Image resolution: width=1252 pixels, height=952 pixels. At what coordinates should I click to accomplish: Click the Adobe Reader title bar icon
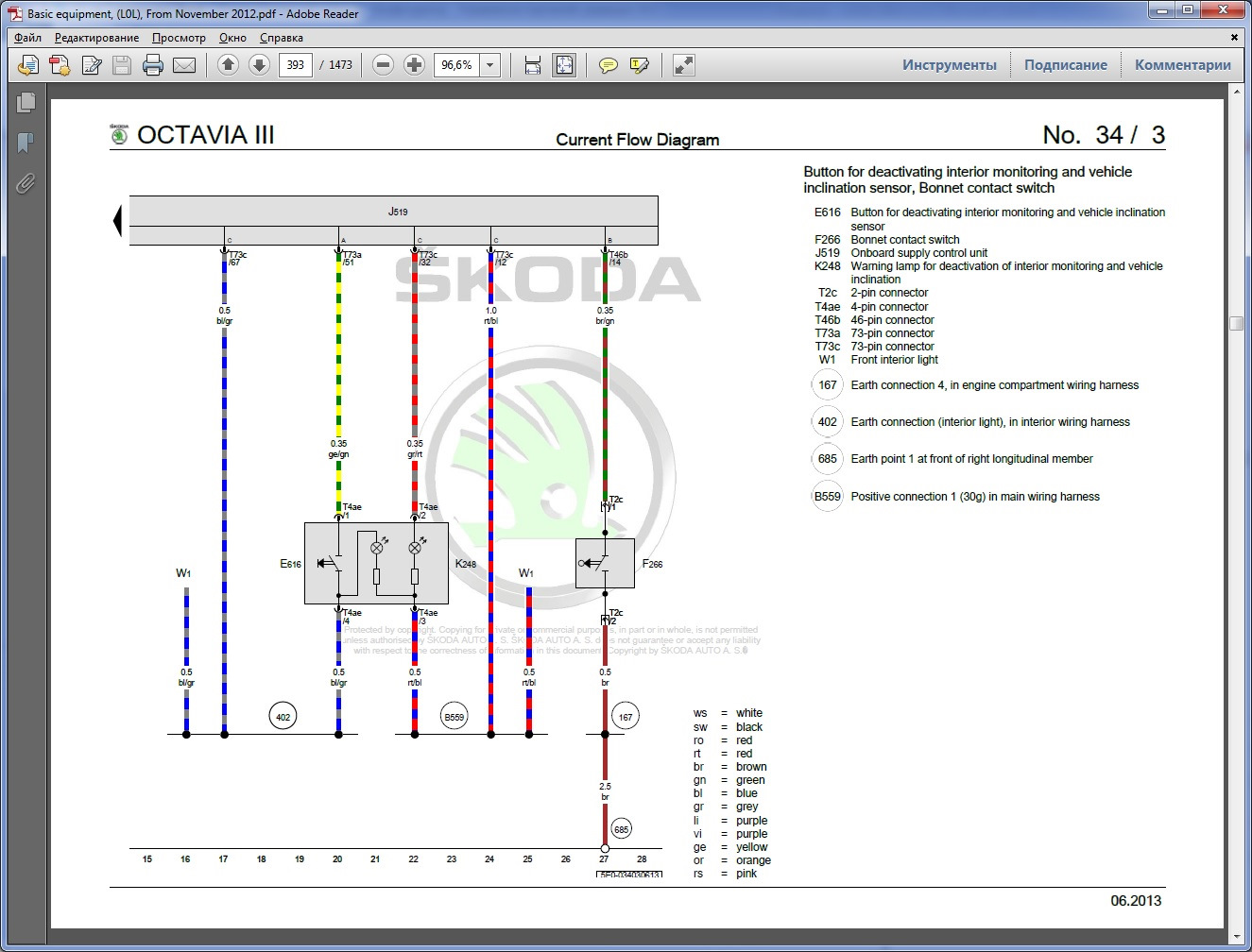click(x=15, y=13)
